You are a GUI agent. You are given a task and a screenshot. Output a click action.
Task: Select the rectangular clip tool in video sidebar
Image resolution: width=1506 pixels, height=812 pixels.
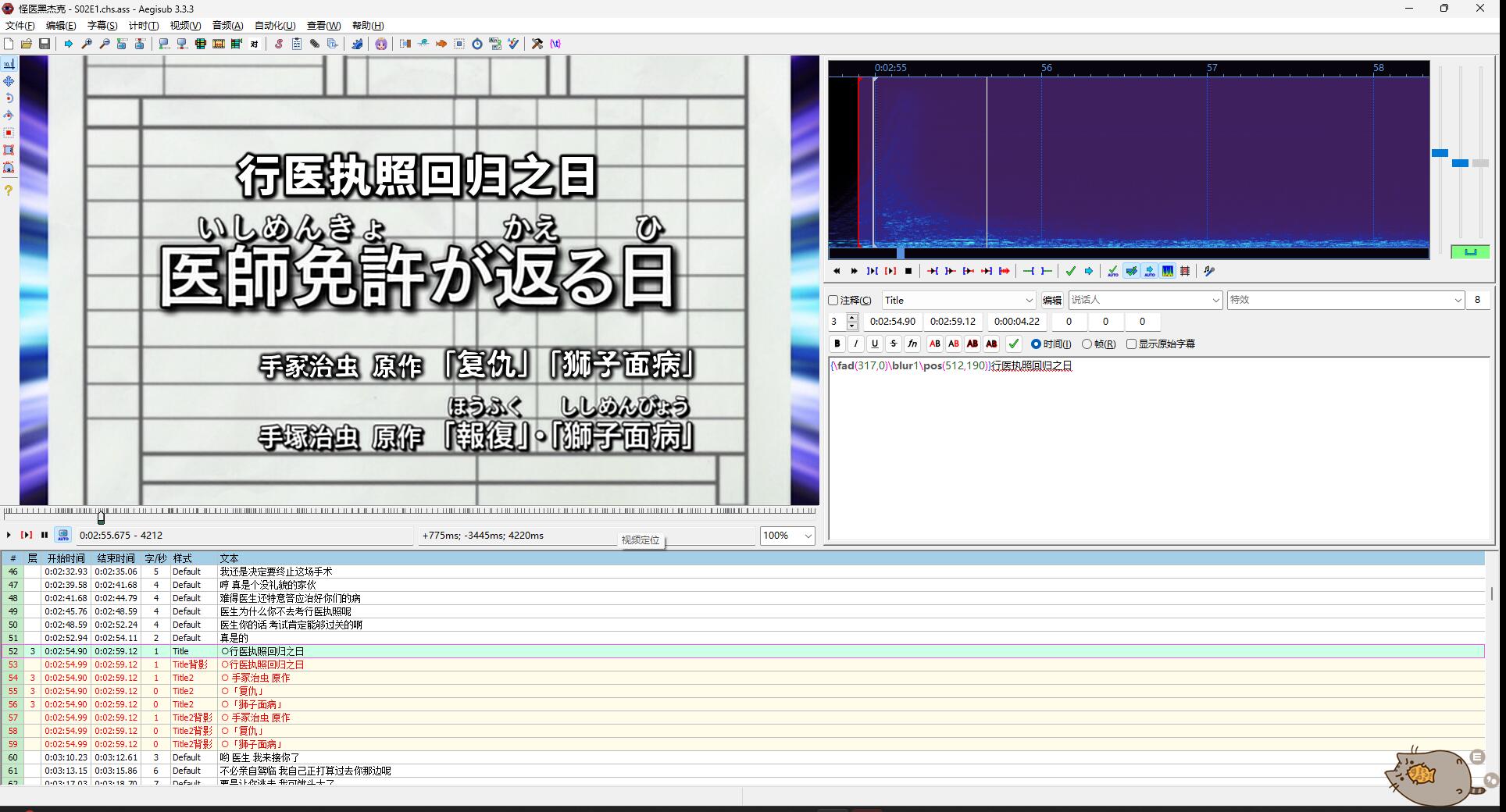tap(9, 150)
